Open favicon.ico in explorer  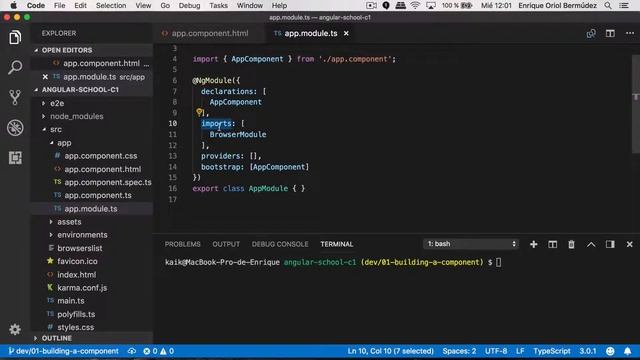[77, 261]
